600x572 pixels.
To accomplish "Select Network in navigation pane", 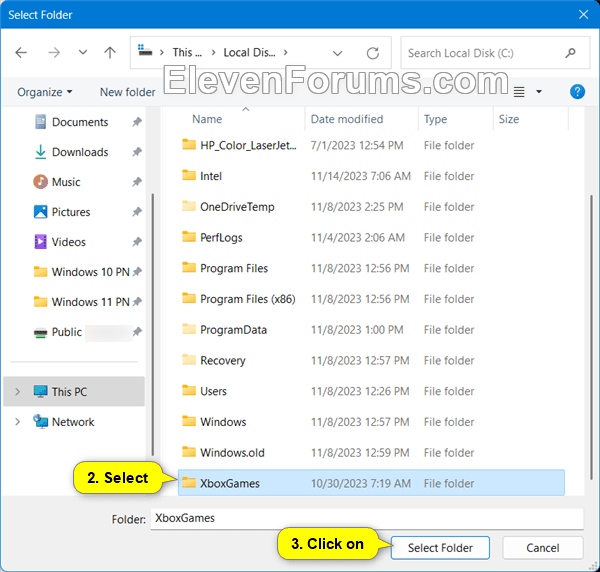I will point(73,422).
